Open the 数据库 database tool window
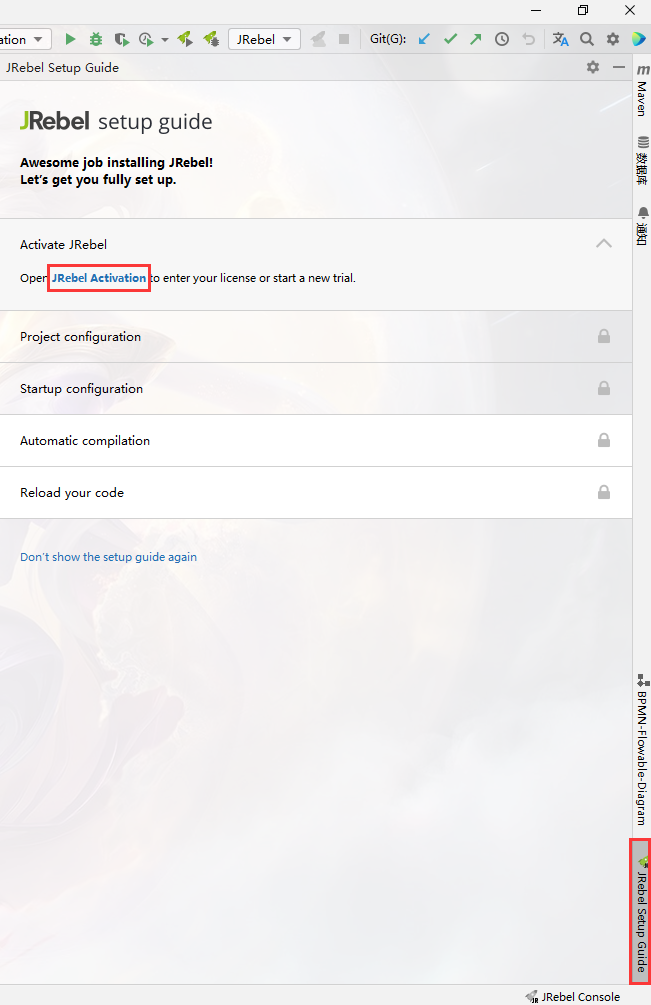The height and width of the screenshot is (1005, 651). [x=642, y=160]
